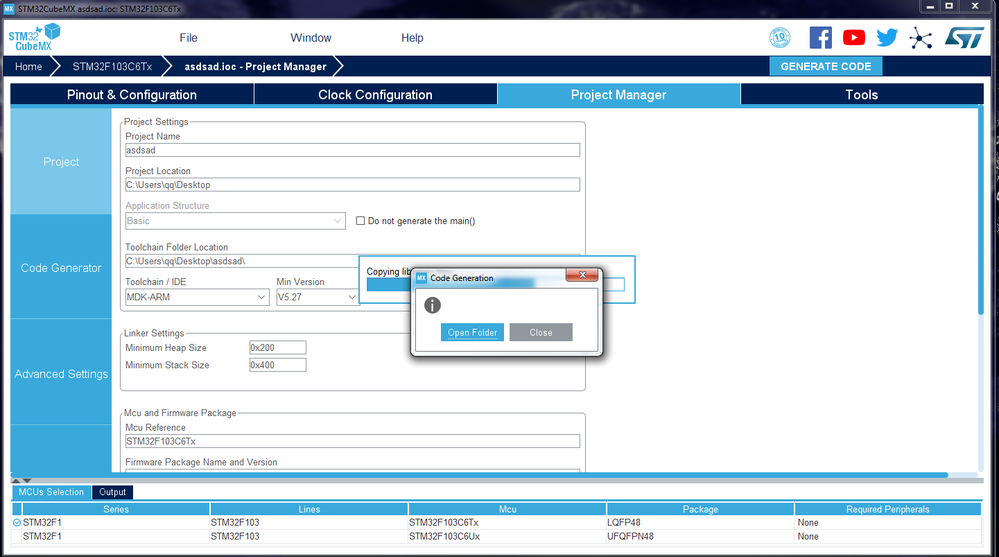Open the Help menu

[412, 38]
